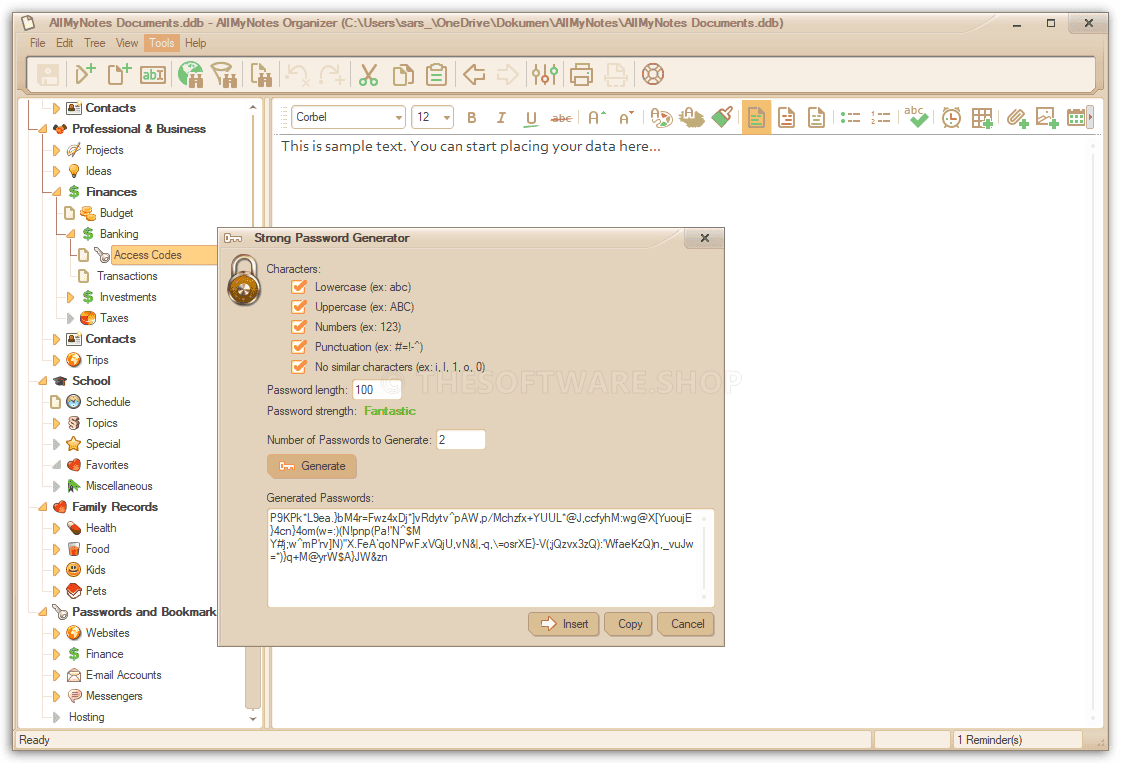Apply bold formatting
The image size is (1121, 763).
[x=472, y=118]
